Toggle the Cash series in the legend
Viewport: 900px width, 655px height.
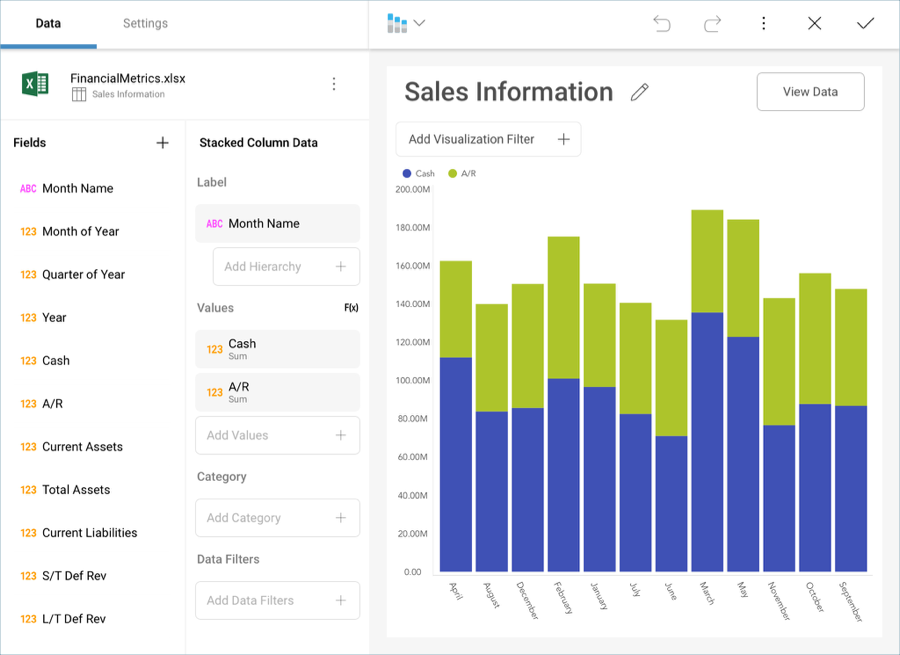coord(419,174)
